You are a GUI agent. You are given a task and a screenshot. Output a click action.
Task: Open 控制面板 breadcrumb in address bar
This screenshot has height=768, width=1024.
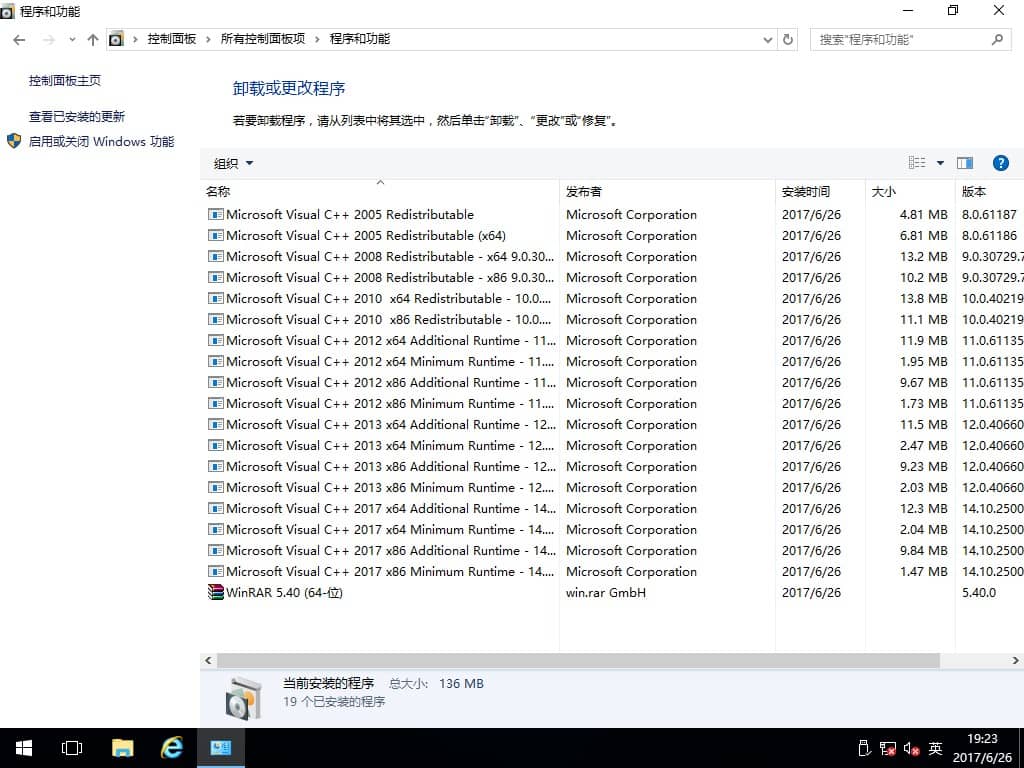172,39
